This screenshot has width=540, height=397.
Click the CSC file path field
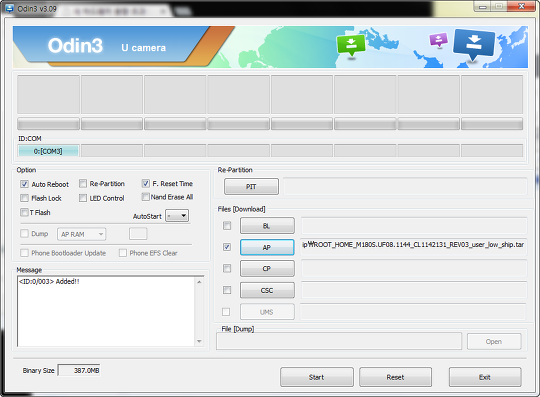414,290
